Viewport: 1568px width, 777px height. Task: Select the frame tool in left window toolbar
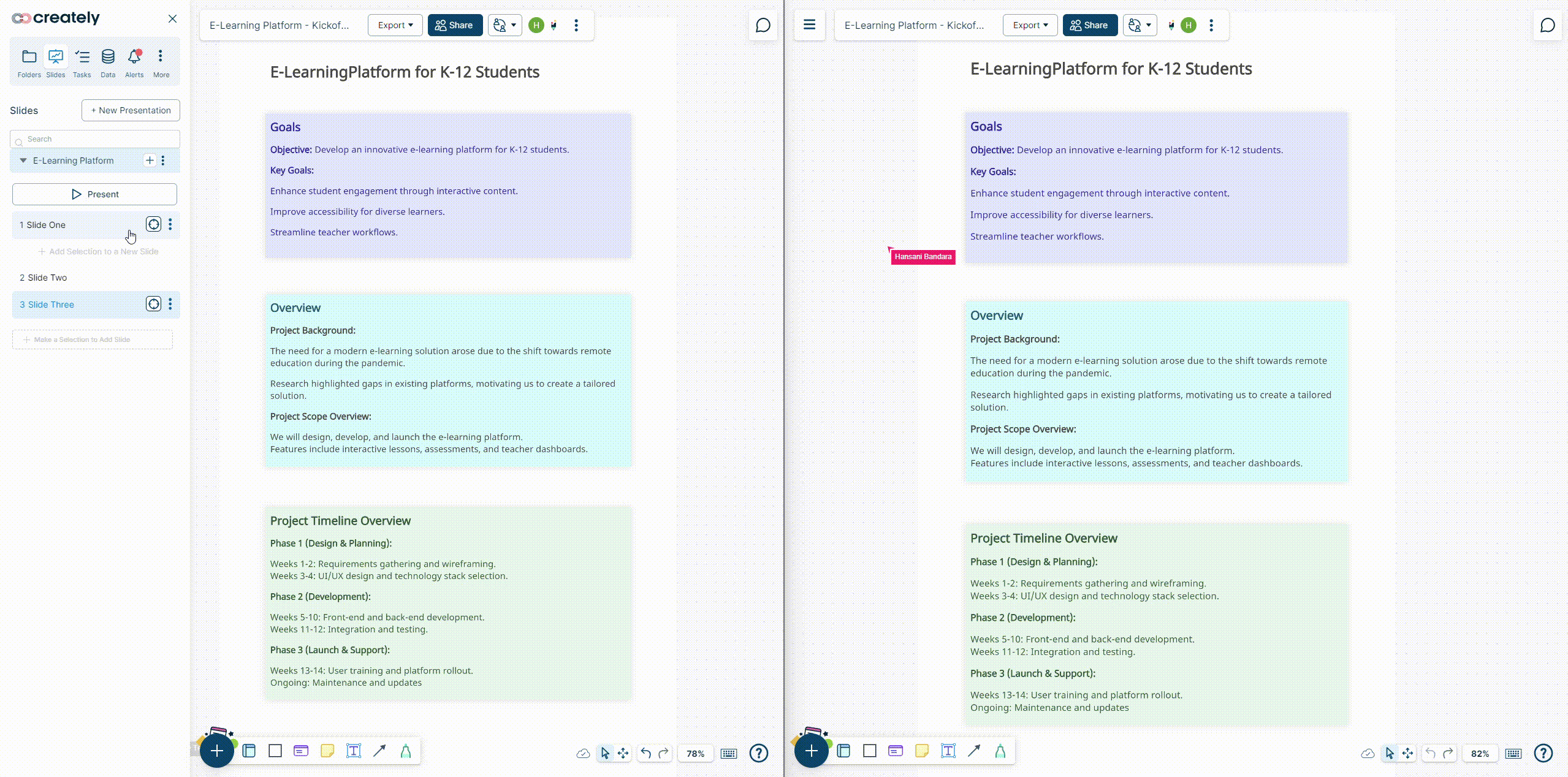(249, 751)
